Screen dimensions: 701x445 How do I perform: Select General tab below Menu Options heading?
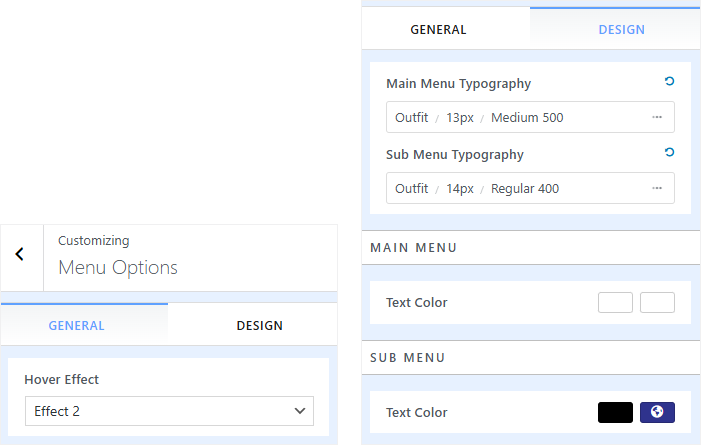(x=76, y=325)
